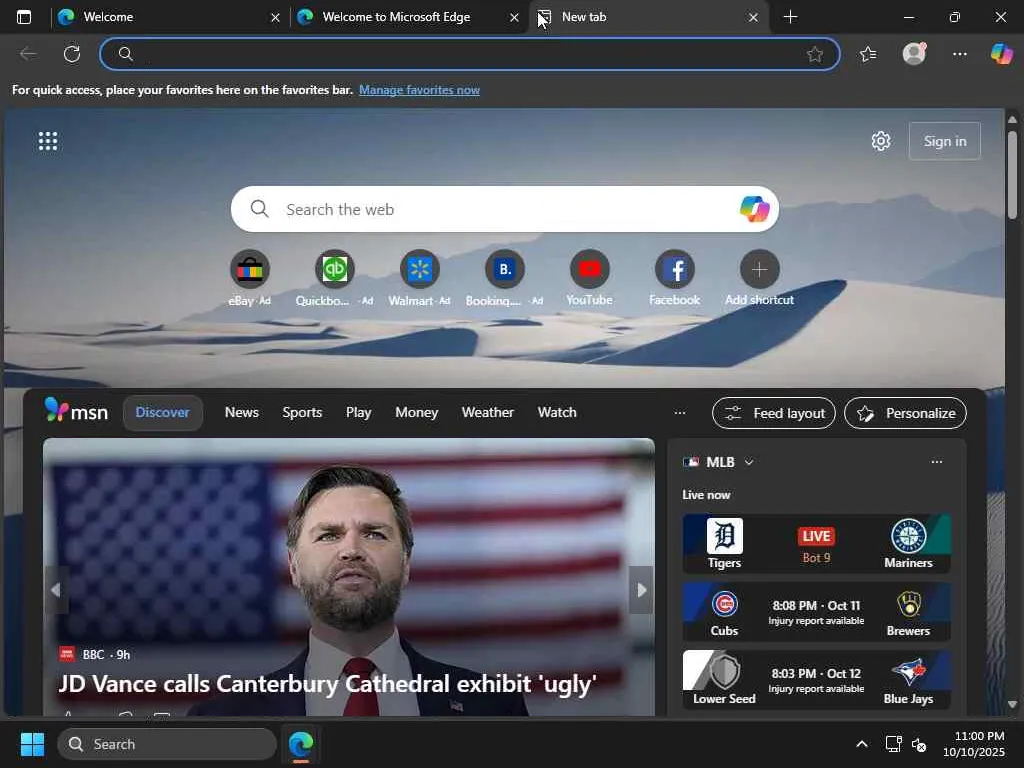
Task: Show more msn feed categories
Action: pos(679,413)
